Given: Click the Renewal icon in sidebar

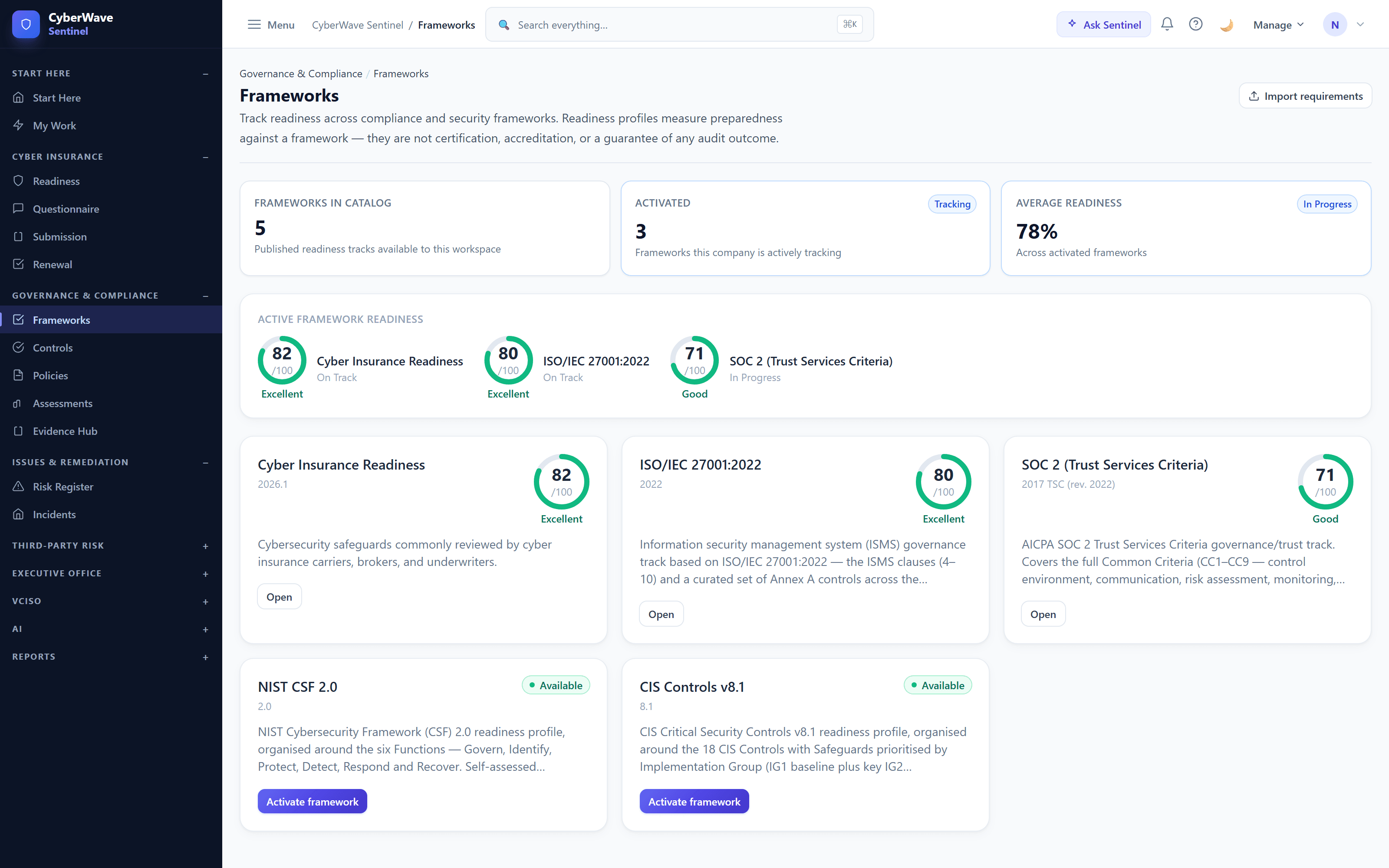Looking at the screenshot, I should tap(18, 264).
